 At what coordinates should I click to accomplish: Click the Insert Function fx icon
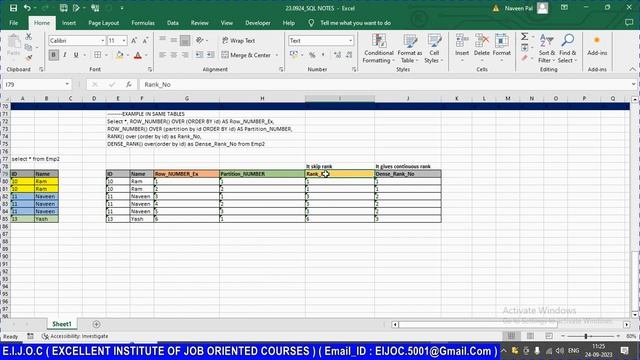click(129, 84)
